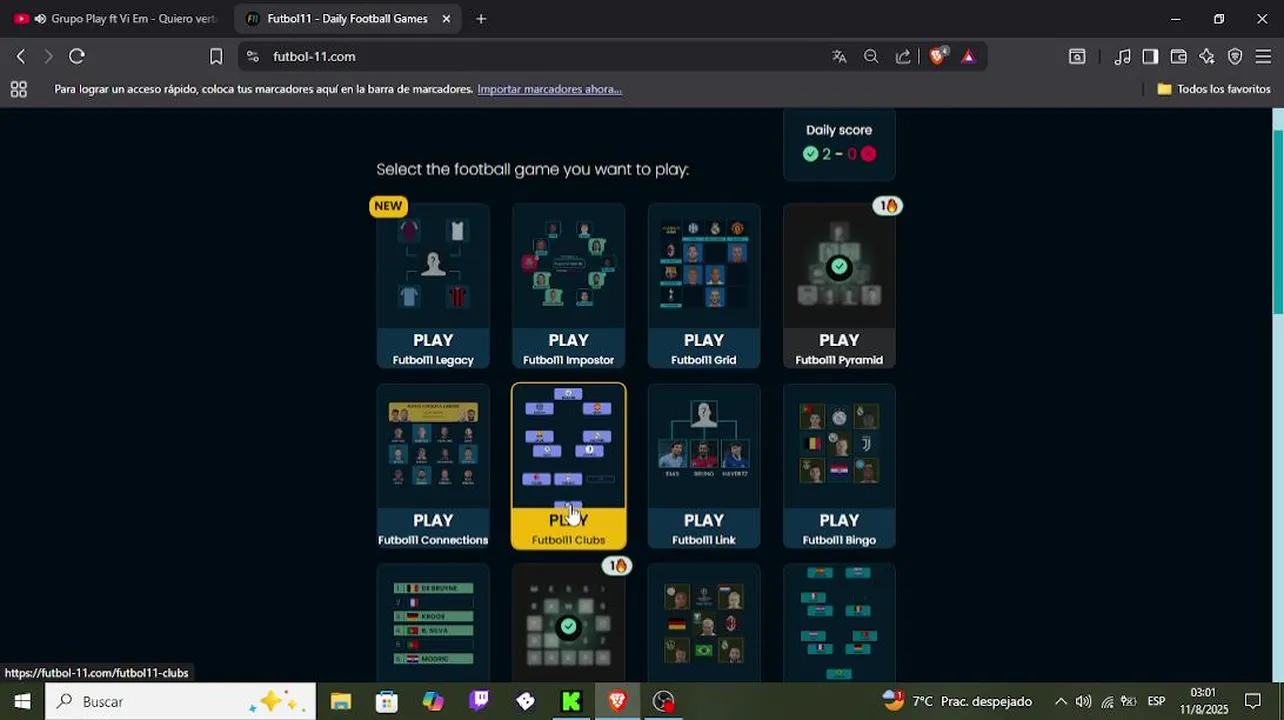
Task: Play Futbol11 Link game
Action: 704,466
